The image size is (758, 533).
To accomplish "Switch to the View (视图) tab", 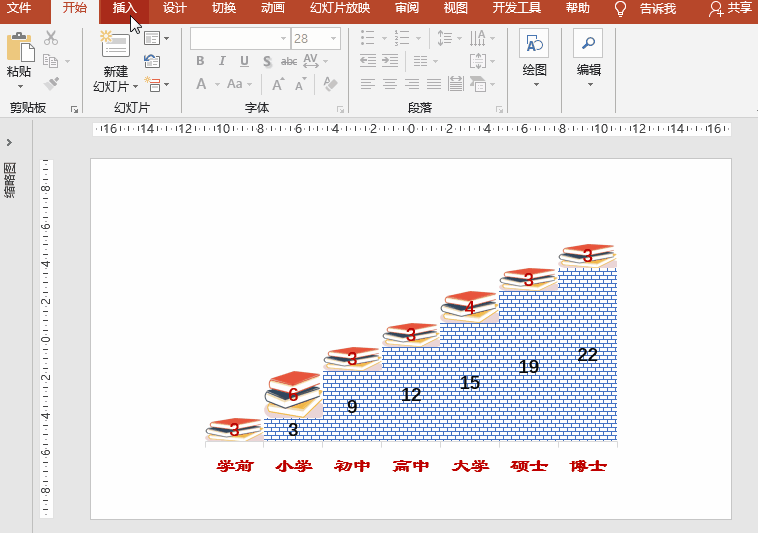I will click(x=455, y=8).
